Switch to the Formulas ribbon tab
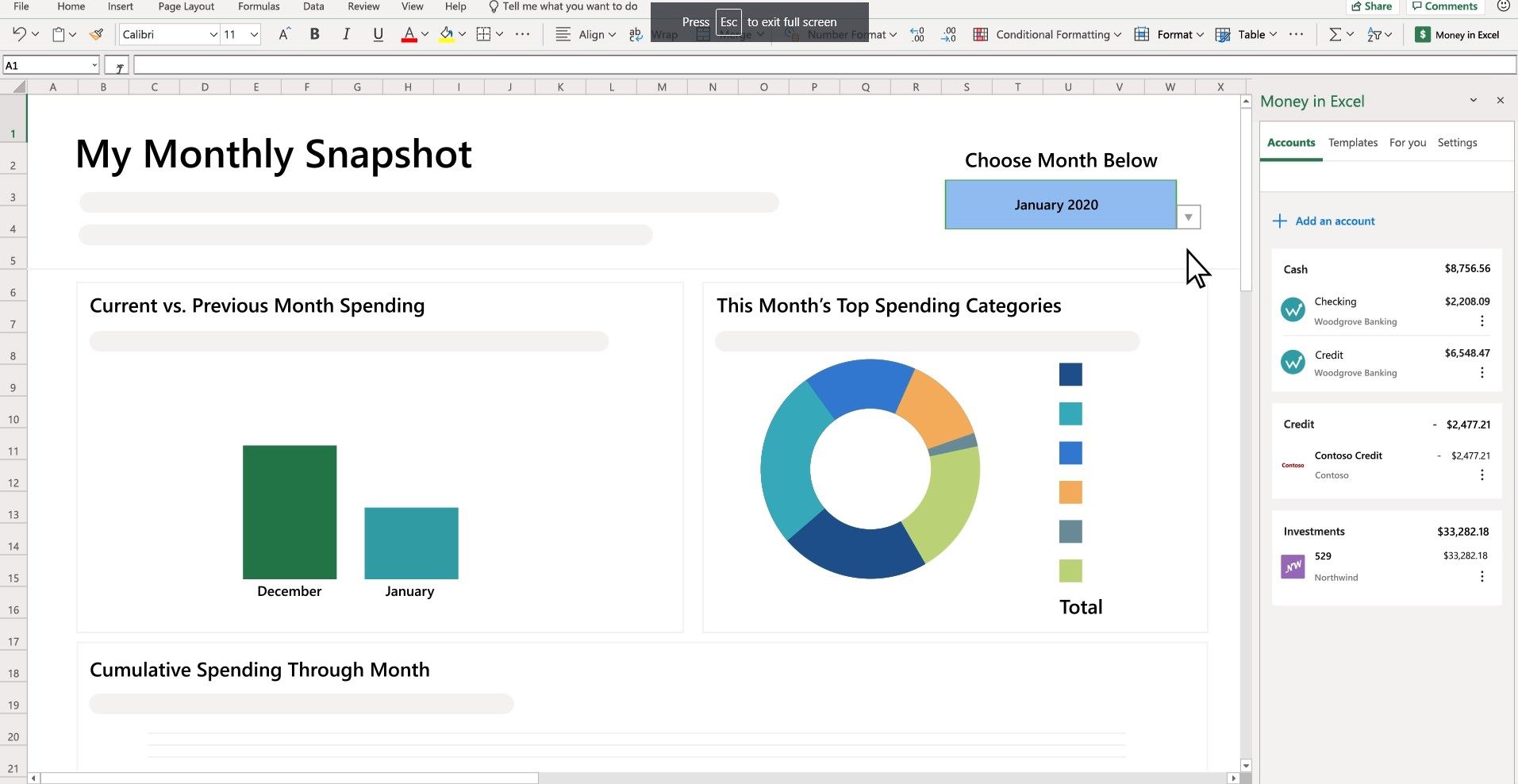The image size is (1518, 784). click(259, 6)
